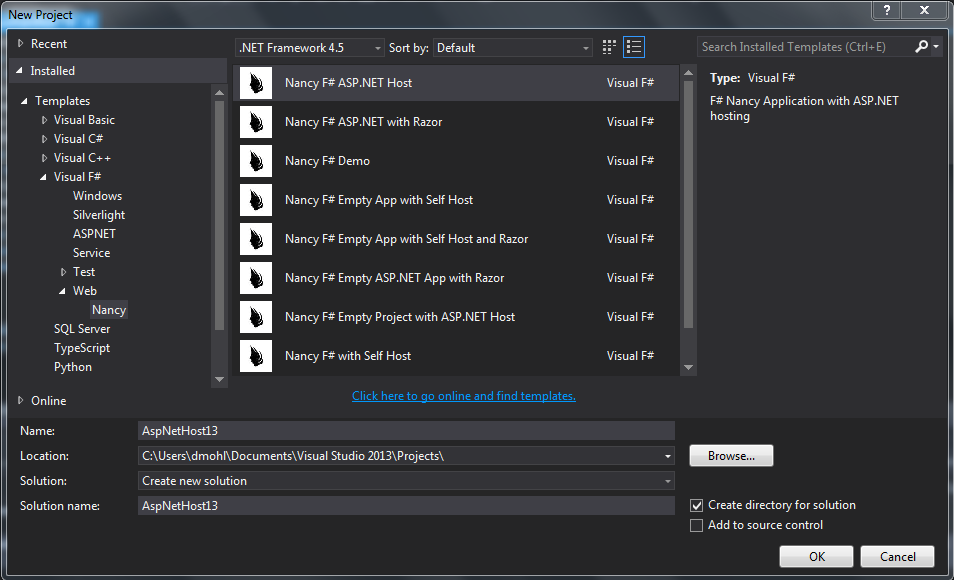
Task: Click tree pane scrollbar down arrow
Action: 220,380
